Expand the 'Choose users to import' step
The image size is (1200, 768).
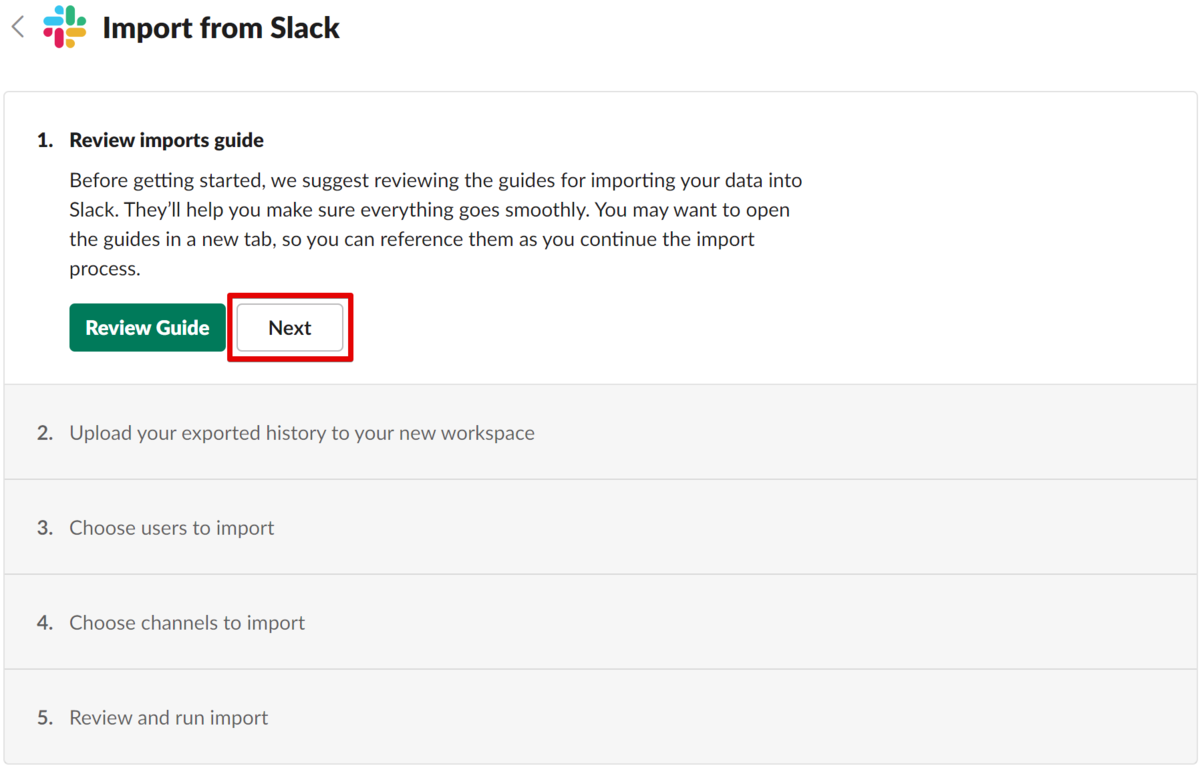[600, 528]
